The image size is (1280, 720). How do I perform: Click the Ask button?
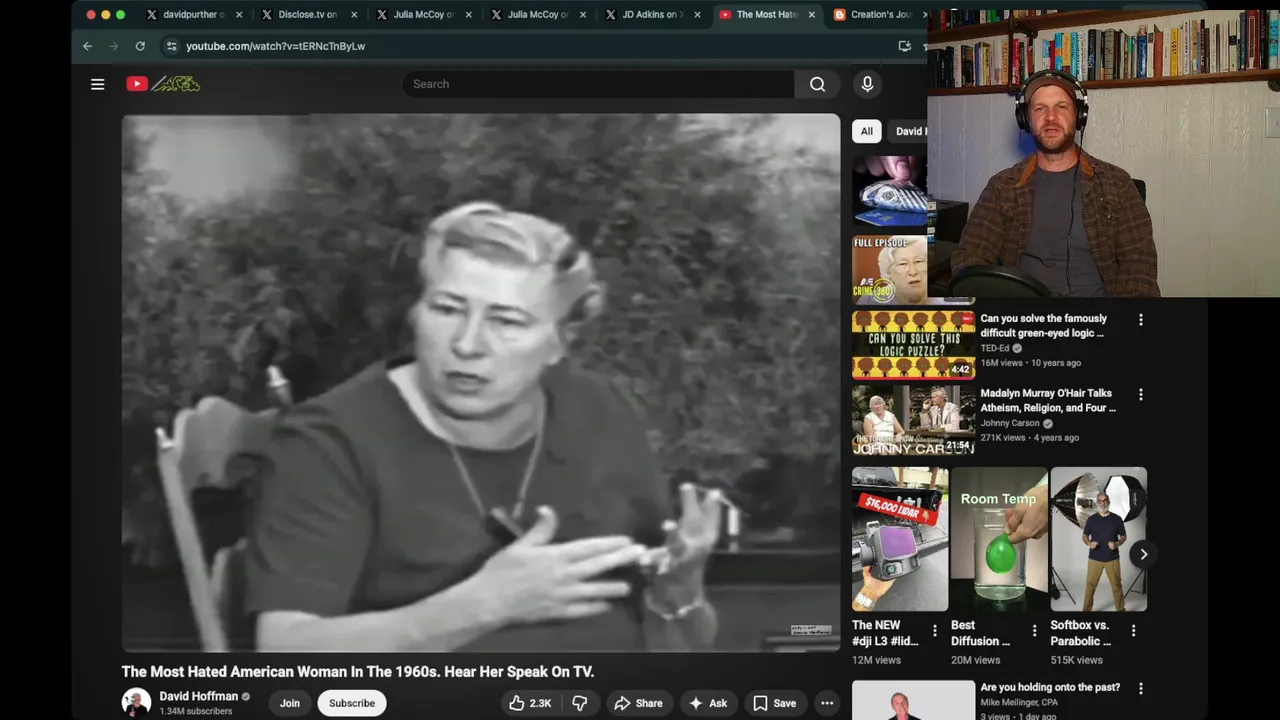click(707, 703)
